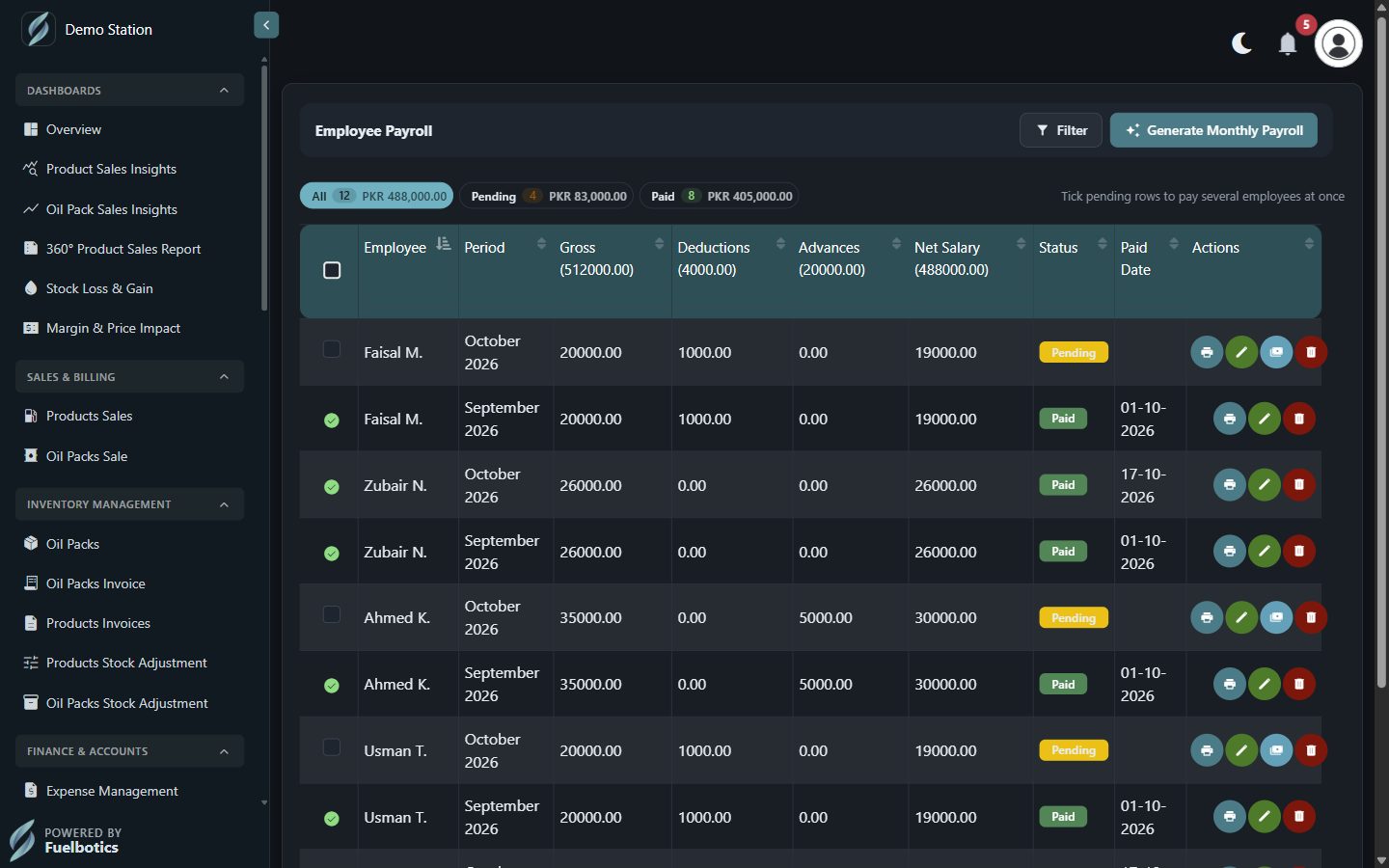Screen dimensions: 1389x868
Task: Toggle dark mode moon icon
Action: coord(1242,43)
